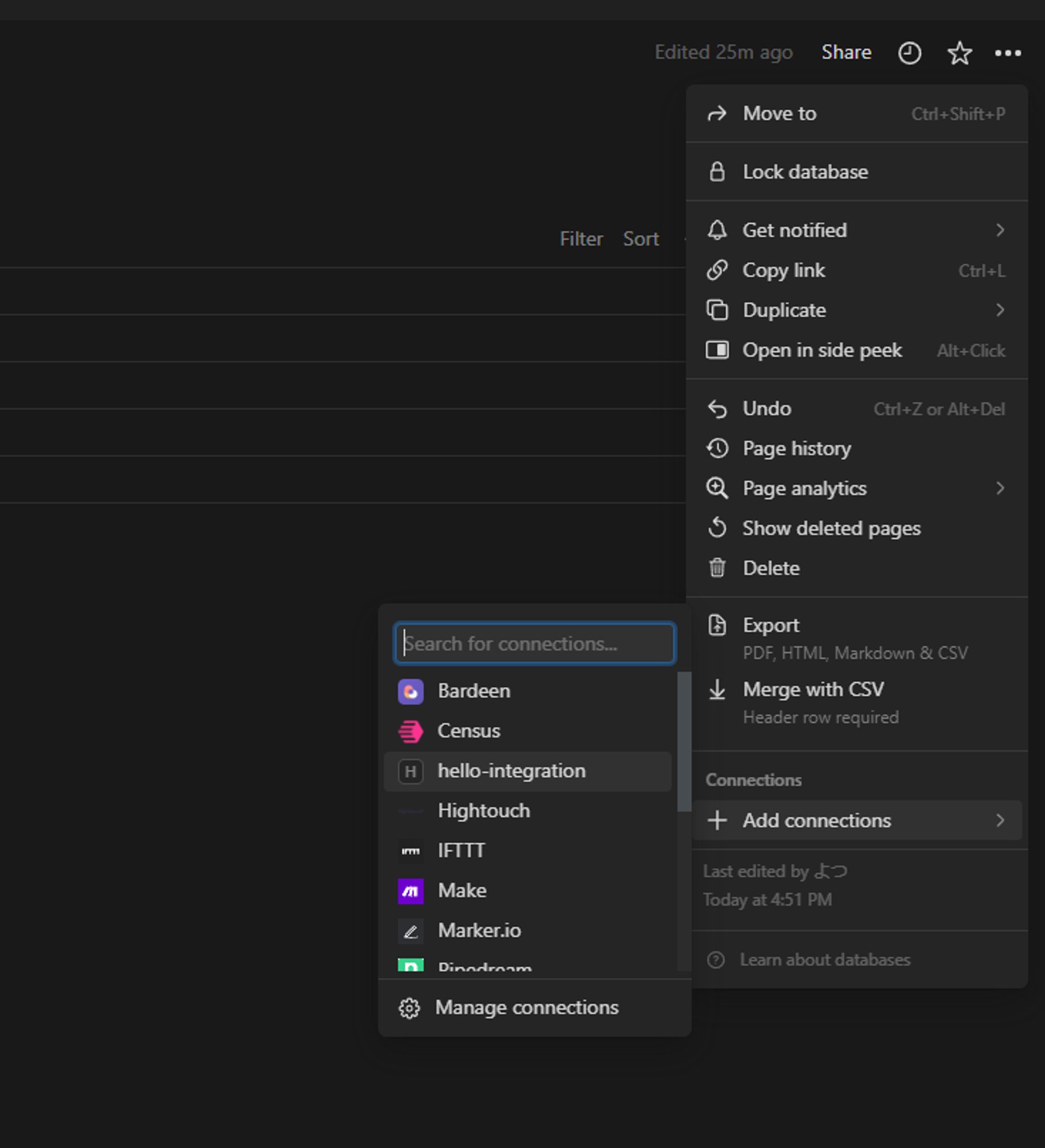Click the Marker.io pencil icon
This screenshot has height=1148, width=1045.
pyautogui.click(x=410, y=931)
